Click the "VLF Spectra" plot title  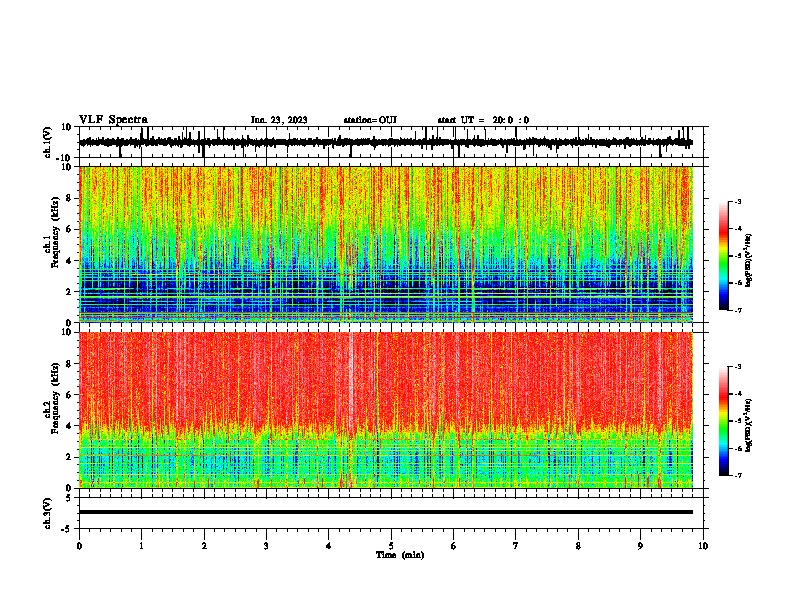pyautogui.click(x=113, y=120)
